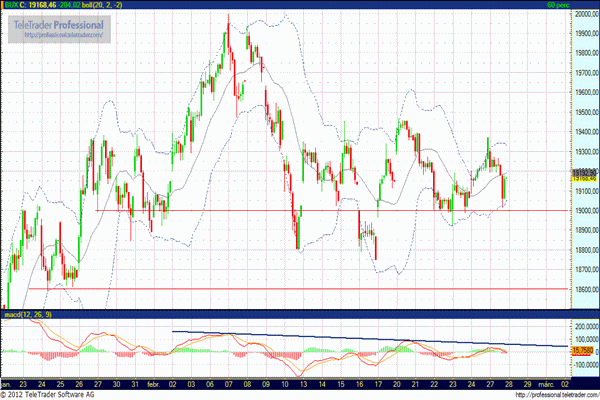600x400 pixels.
Task: Click the -204,02 change value
Action: [x=69, y=5]
